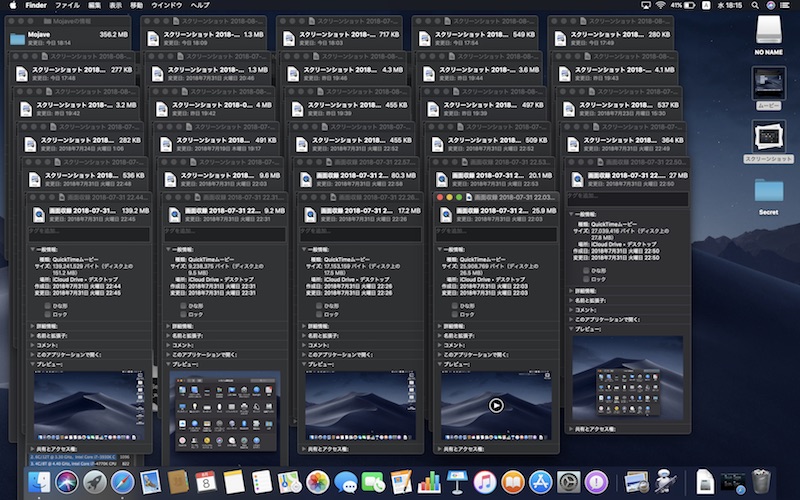
Task: Open App Store icon in Dock
Action: 540,482
